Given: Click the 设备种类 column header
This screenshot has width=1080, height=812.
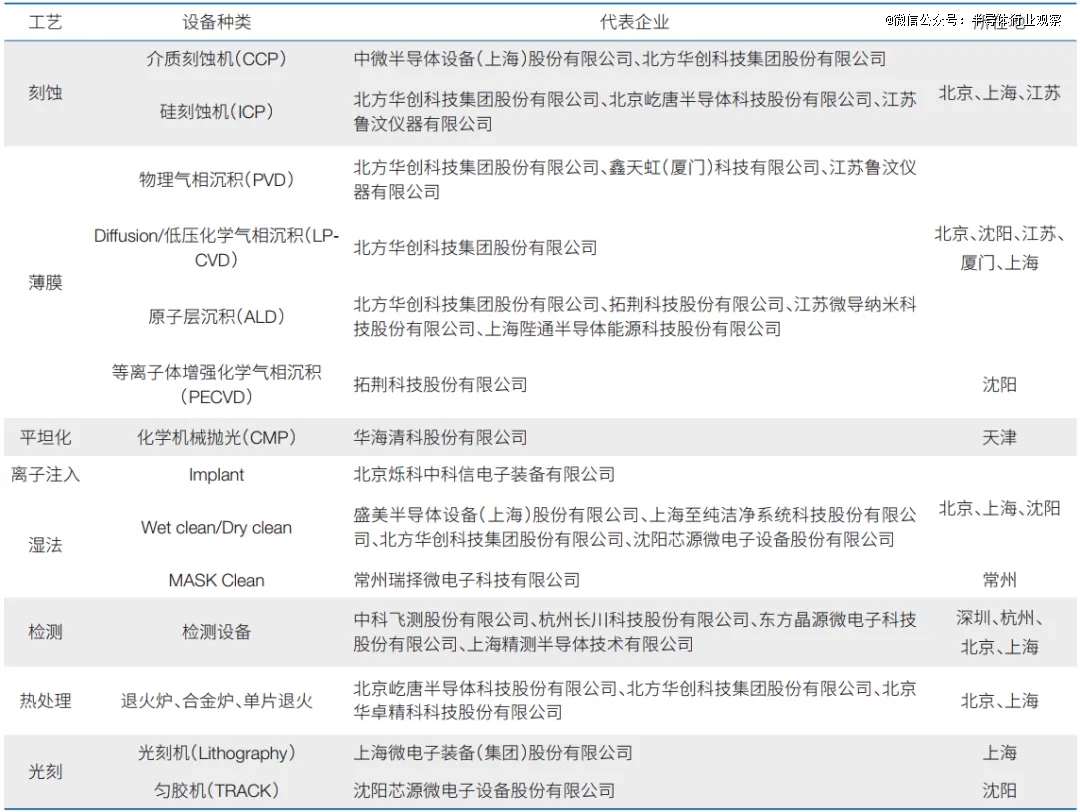Looking at the screenshot, I should (216, 22).
